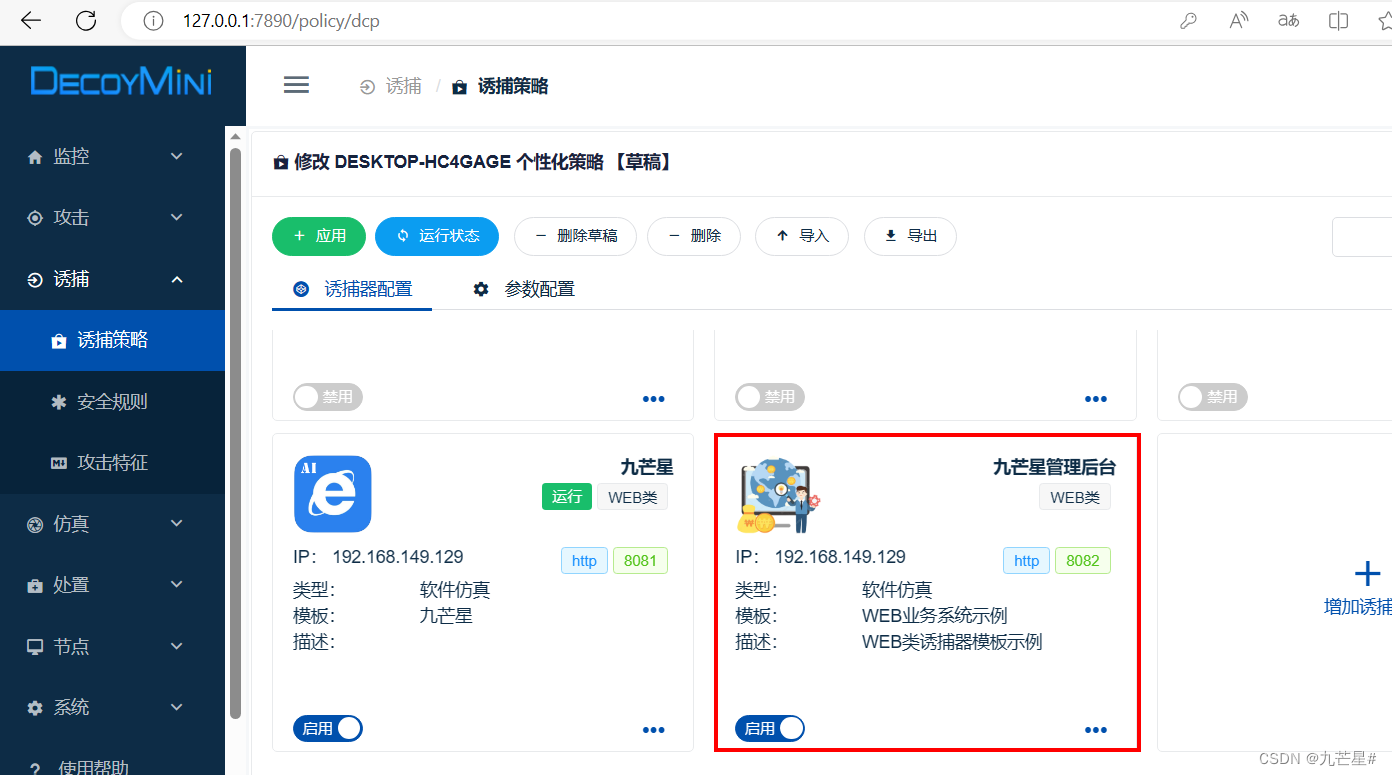
Task: Click the http tag on 九芒星 card
Action: coord(584,560)
